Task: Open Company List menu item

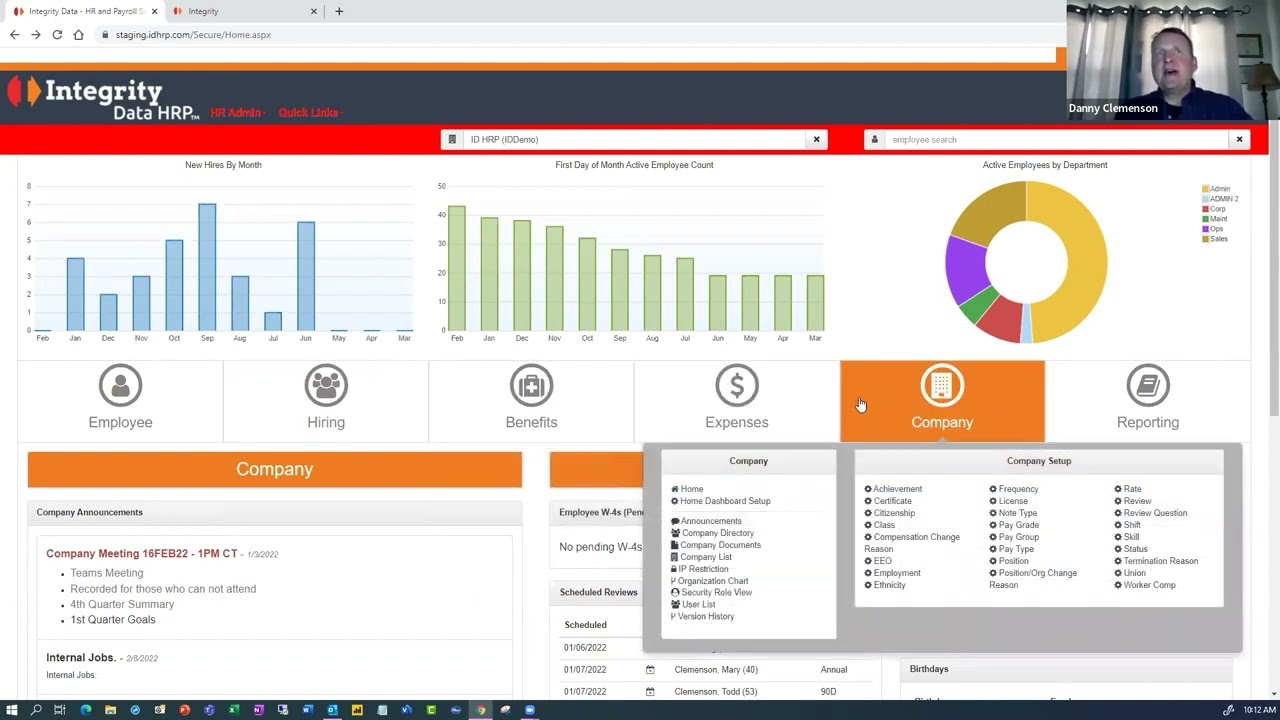Action: (x=701, y=557)
